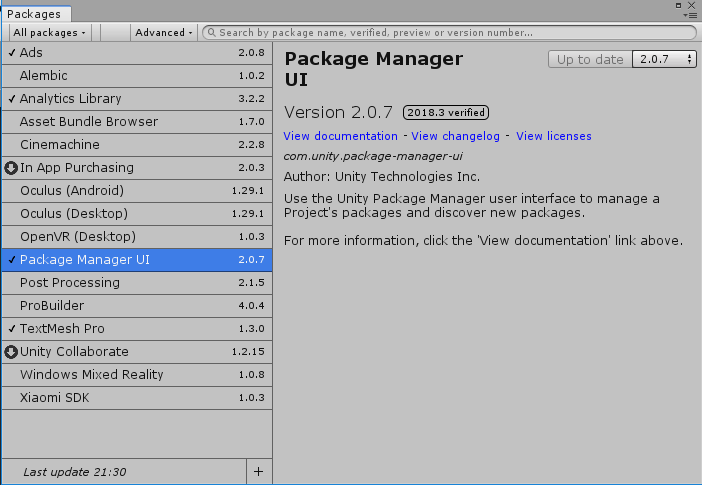Select the Alembic package
This screenshot has width=702, height=485.
[137, 76]
